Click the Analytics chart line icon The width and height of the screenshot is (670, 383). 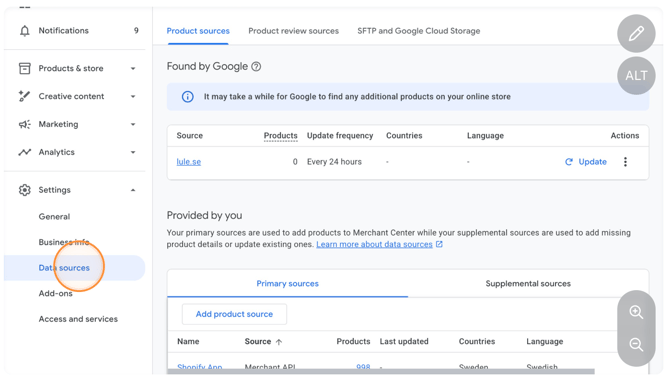[x=24, y=152]
